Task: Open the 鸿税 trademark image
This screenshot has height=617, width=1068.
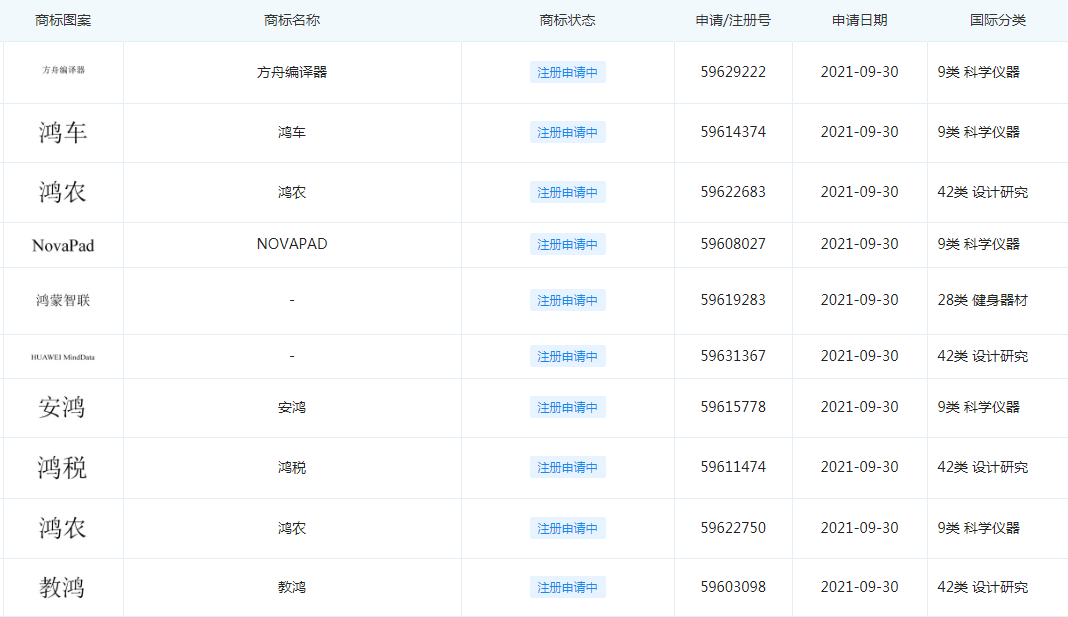Action: [x=62, y=468]
